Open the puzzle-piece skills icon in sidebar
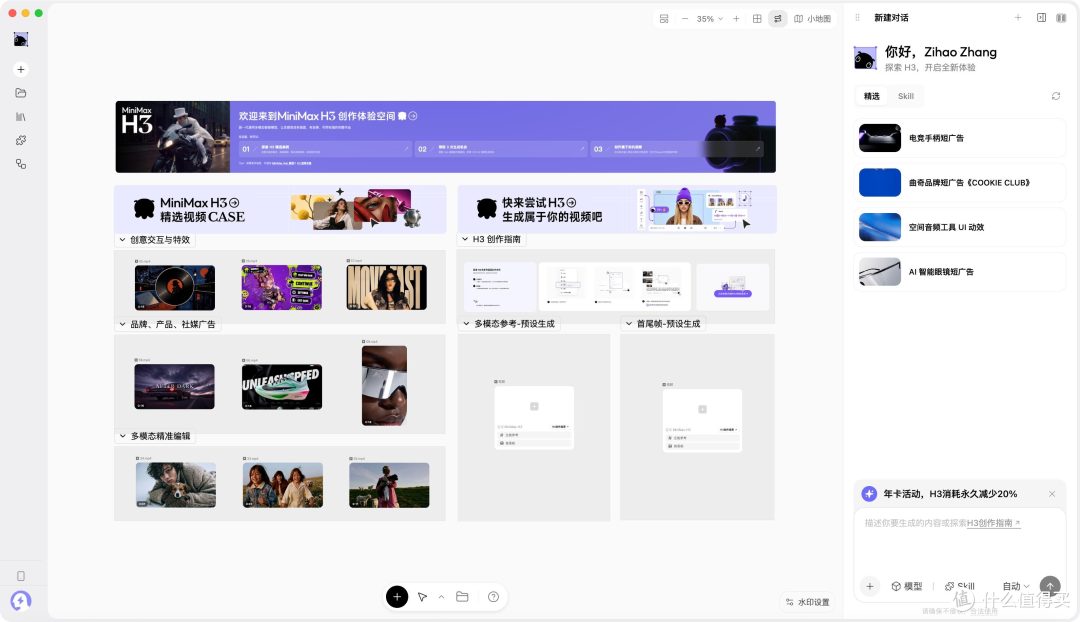The height and width of the screenshot is (622, 1080). [x=21, y=141]
